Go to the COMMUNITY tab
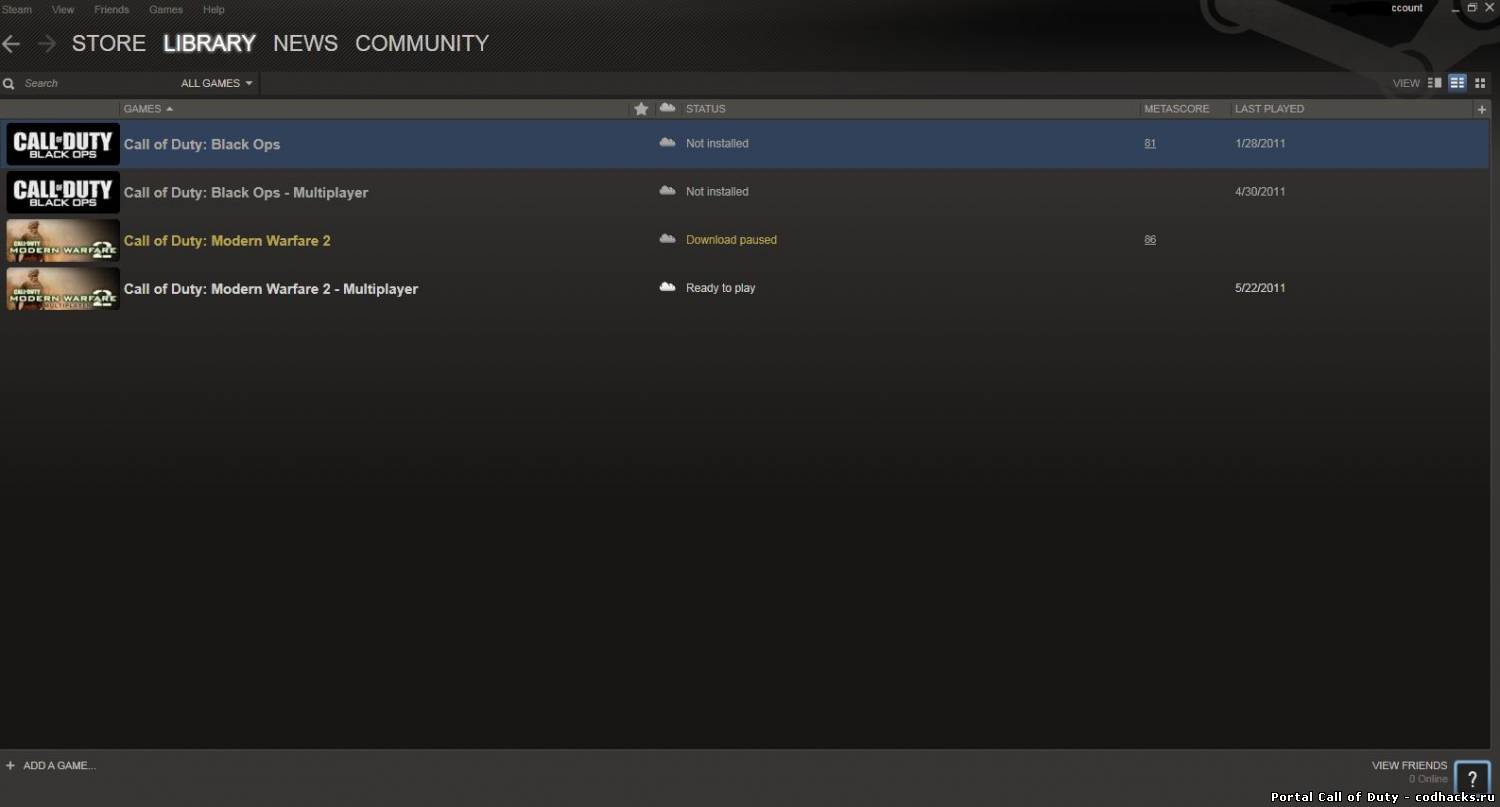The image size is (1500, 807). pyautogui.click(x=422, y=44)
